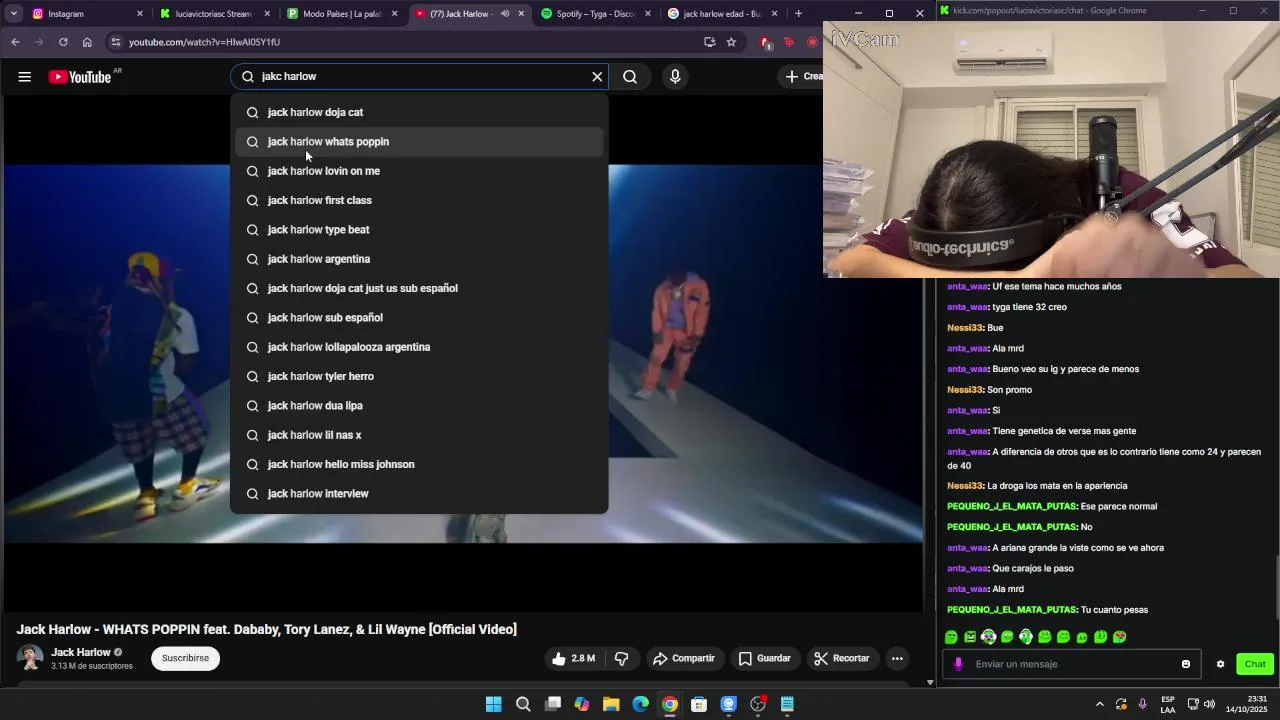Screen dimensions: 1280x720
Task: Dislike the video with thumbs down
Action: [621, 658]
